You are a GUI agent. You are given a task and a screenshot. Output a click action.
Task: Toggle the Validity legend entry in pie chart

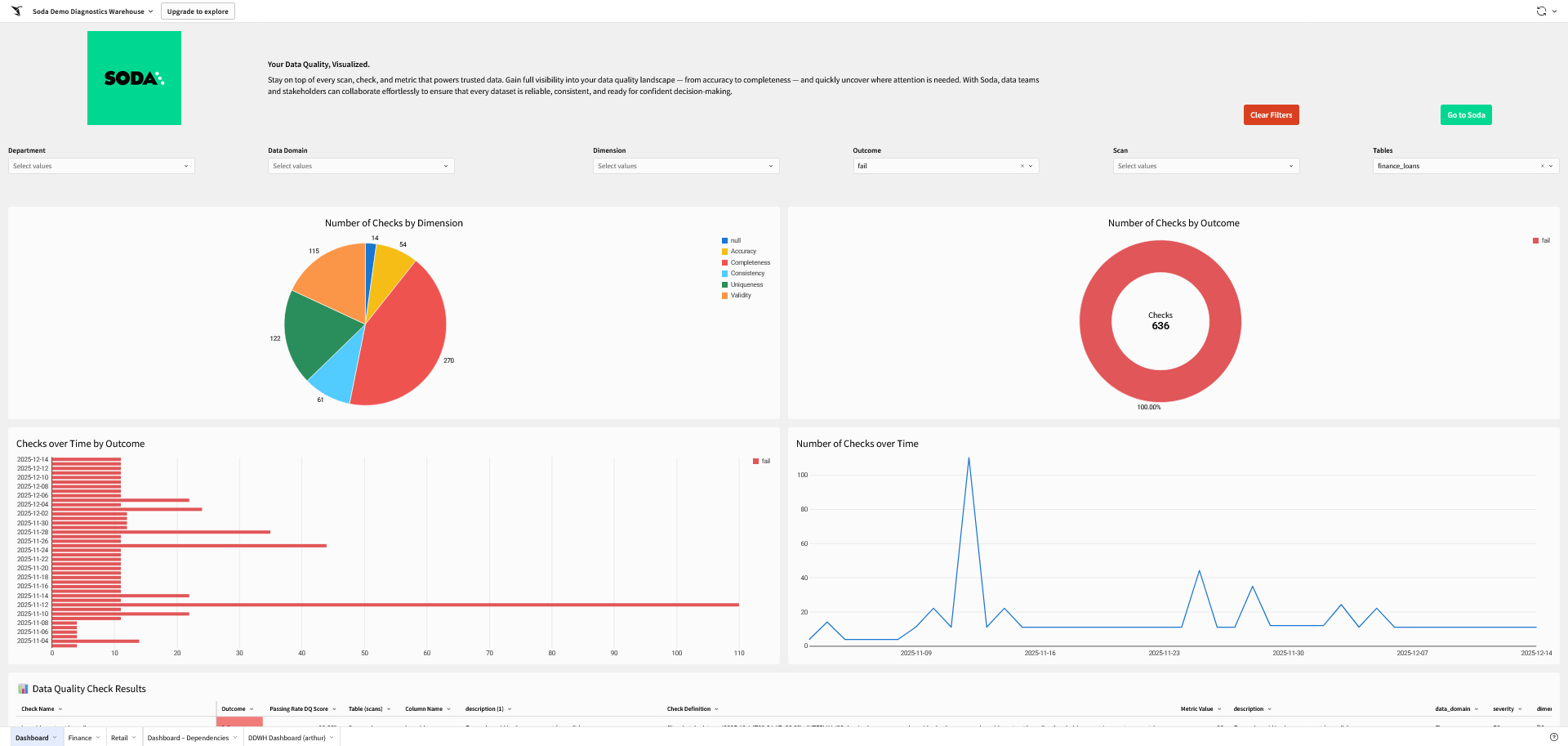click(x=740, y=296)
